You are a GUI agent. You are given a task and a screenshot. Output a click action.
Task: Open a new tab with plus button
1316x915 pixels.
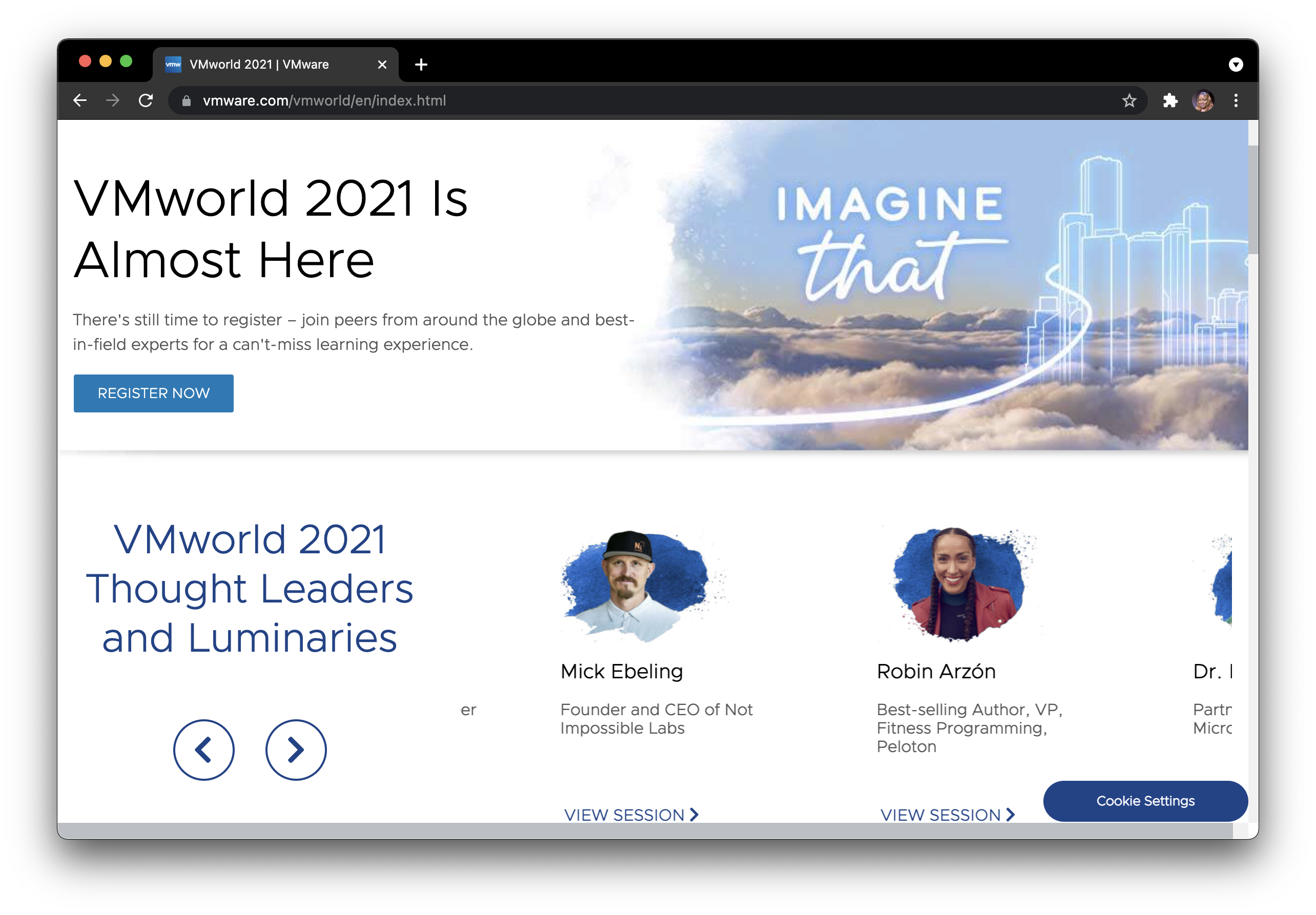click(x=421, y=64)
